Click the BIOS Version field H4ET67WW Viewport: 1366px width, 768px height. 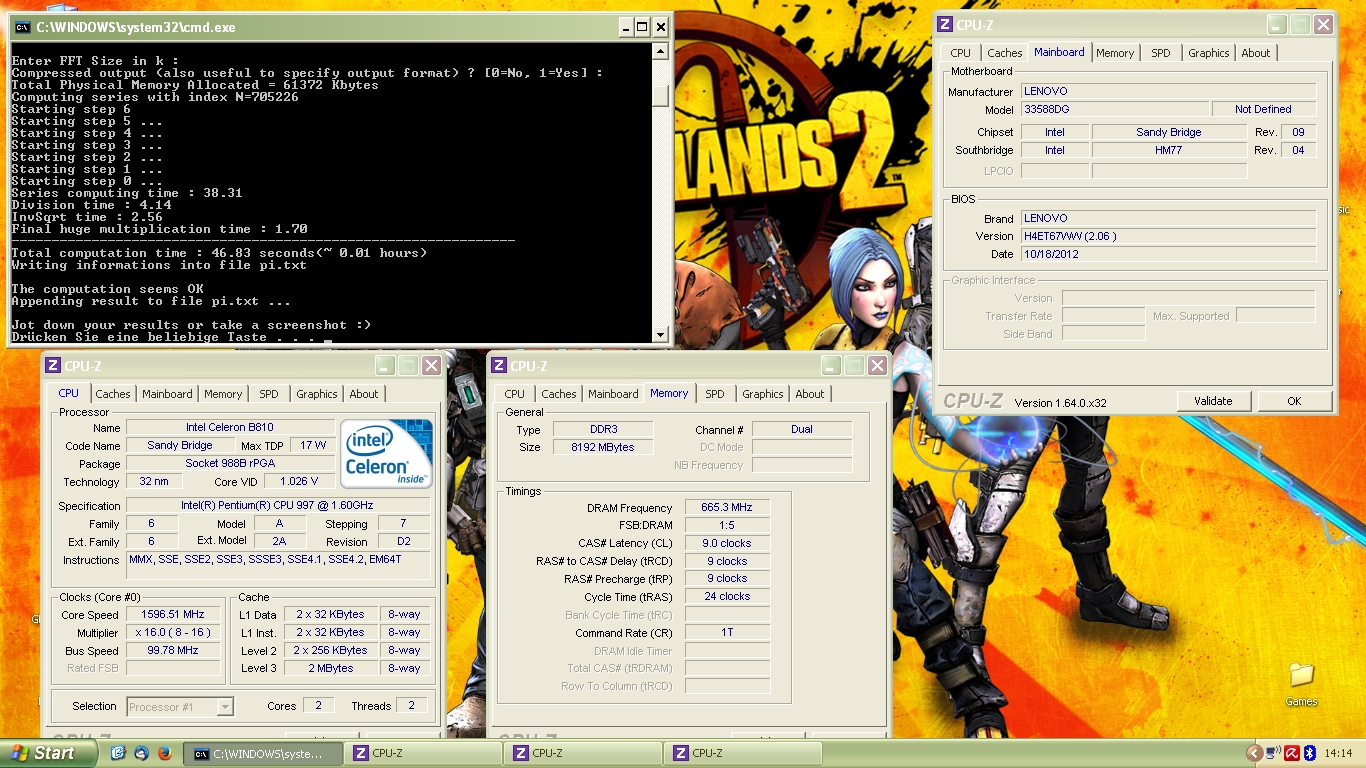pyautogui.click(x=1168, y=236)
